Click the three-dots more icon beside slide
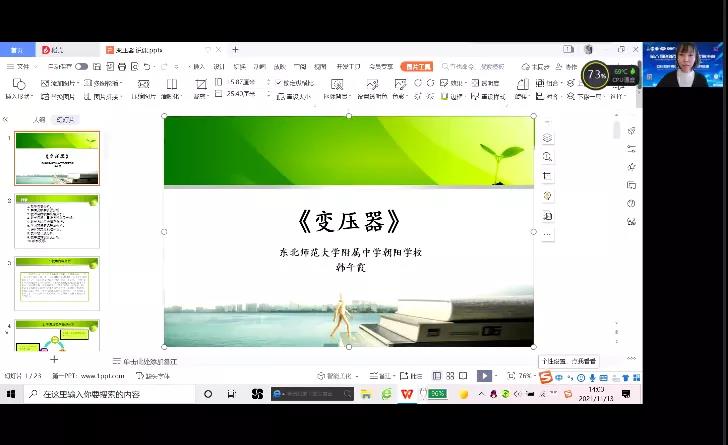This screenshot has height=445, width=728. point(547,235)
